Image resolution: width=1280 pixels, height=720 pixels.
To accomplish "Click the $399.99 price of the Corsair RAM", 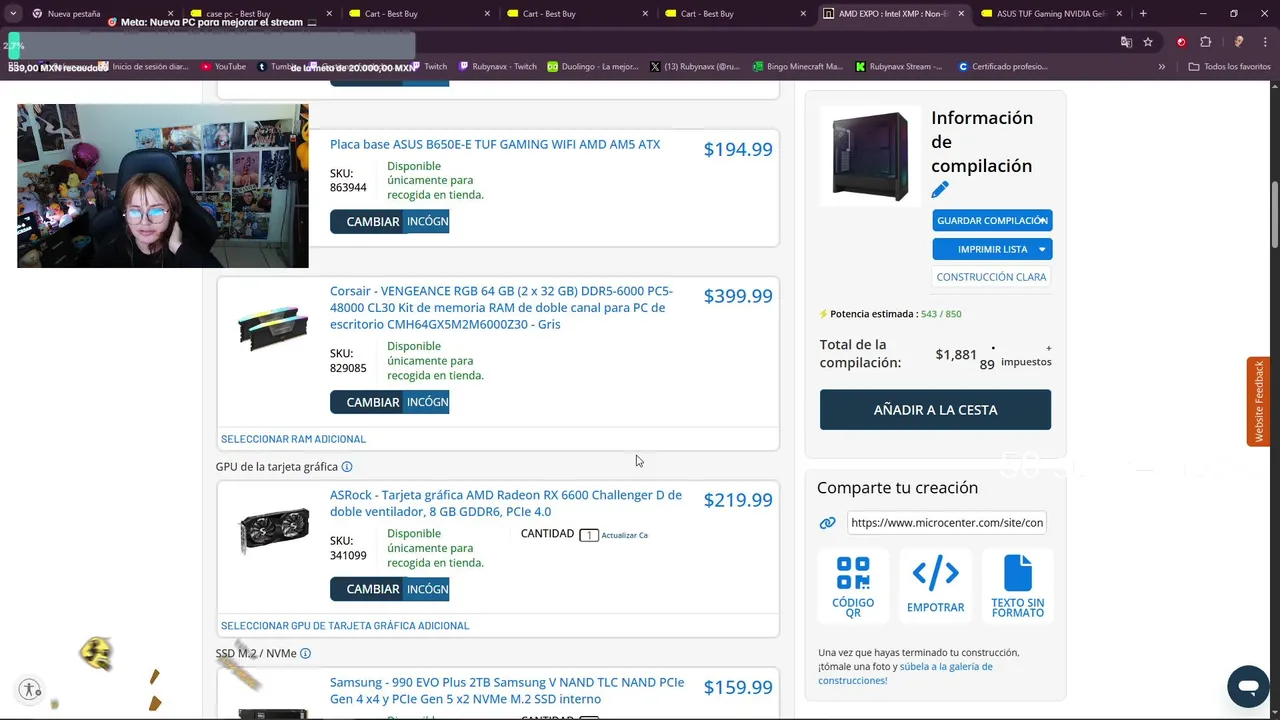I will pos(738,296).
